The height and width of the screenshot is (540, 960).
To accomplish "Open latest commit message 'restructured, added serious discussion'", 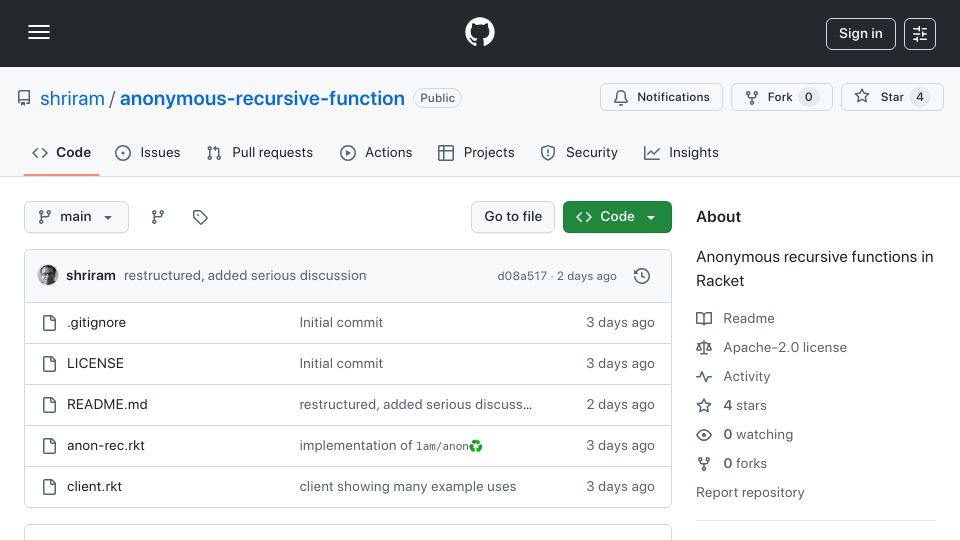I will pos(245,276).
